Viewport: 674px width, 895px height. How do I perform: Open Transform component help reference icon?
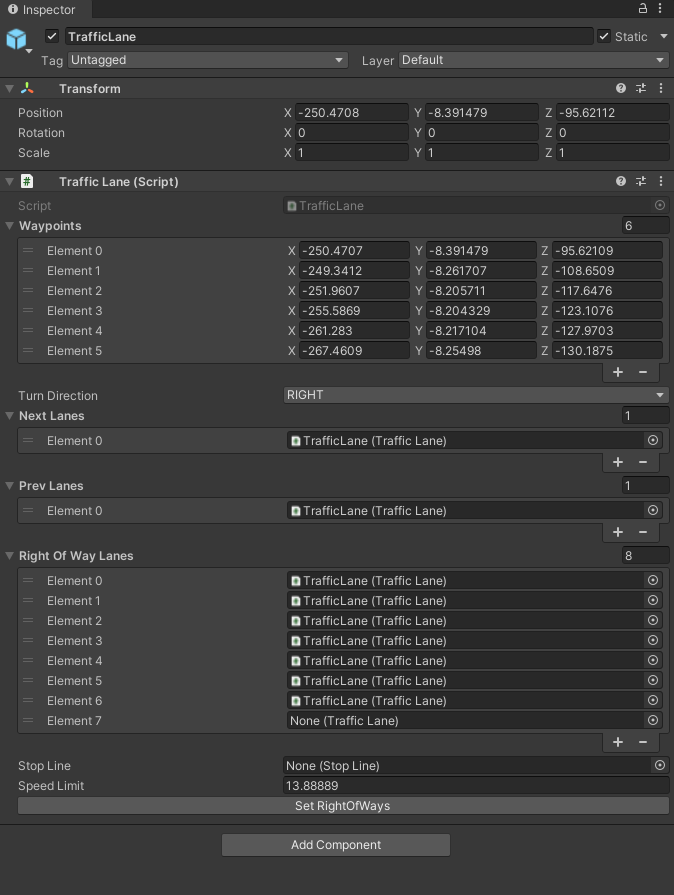(x=621, y=89)
